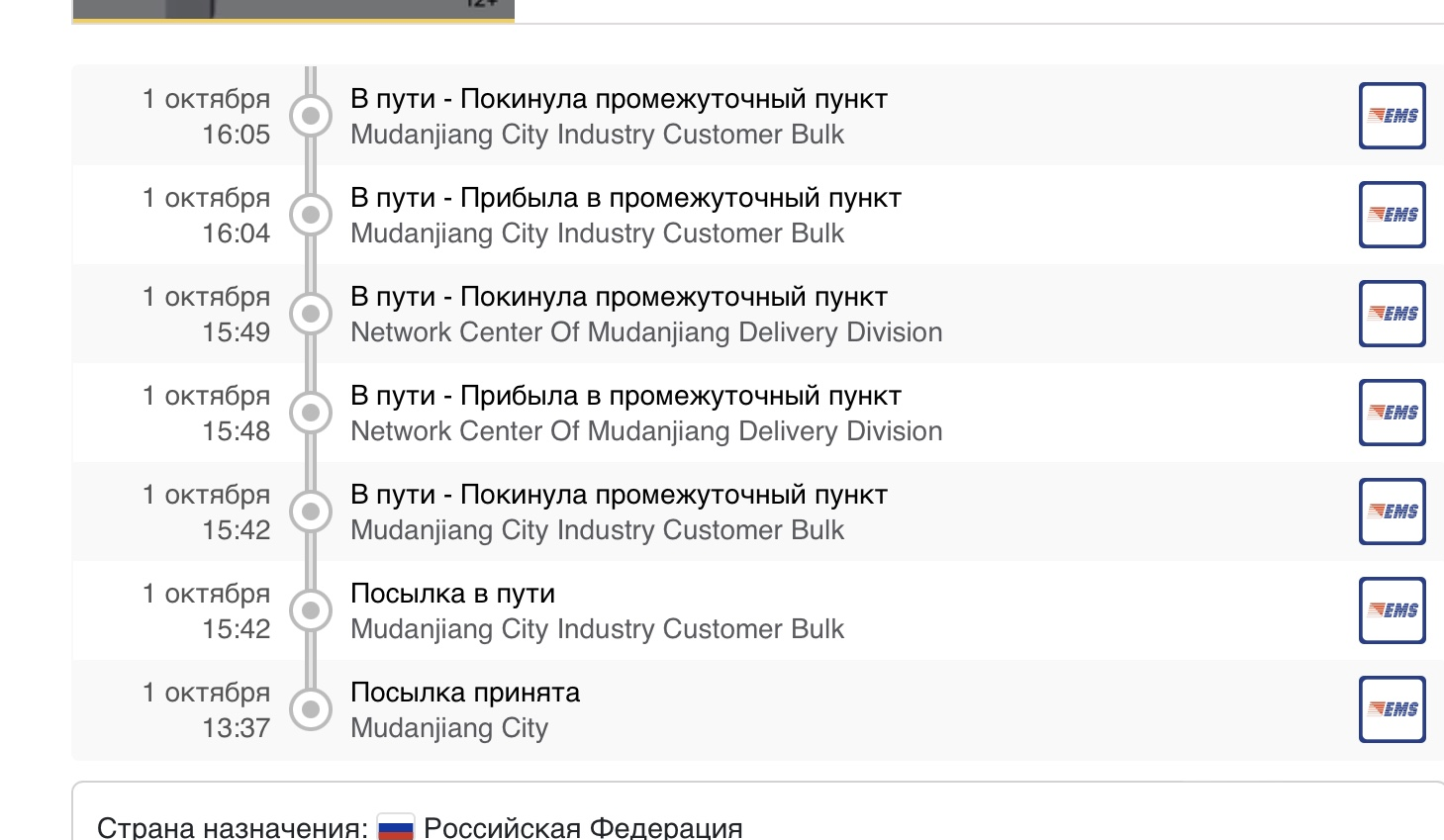Click EMS icon next to 13:37 accepted event
1444x840 pixels.
click(x=1392, y=709)
